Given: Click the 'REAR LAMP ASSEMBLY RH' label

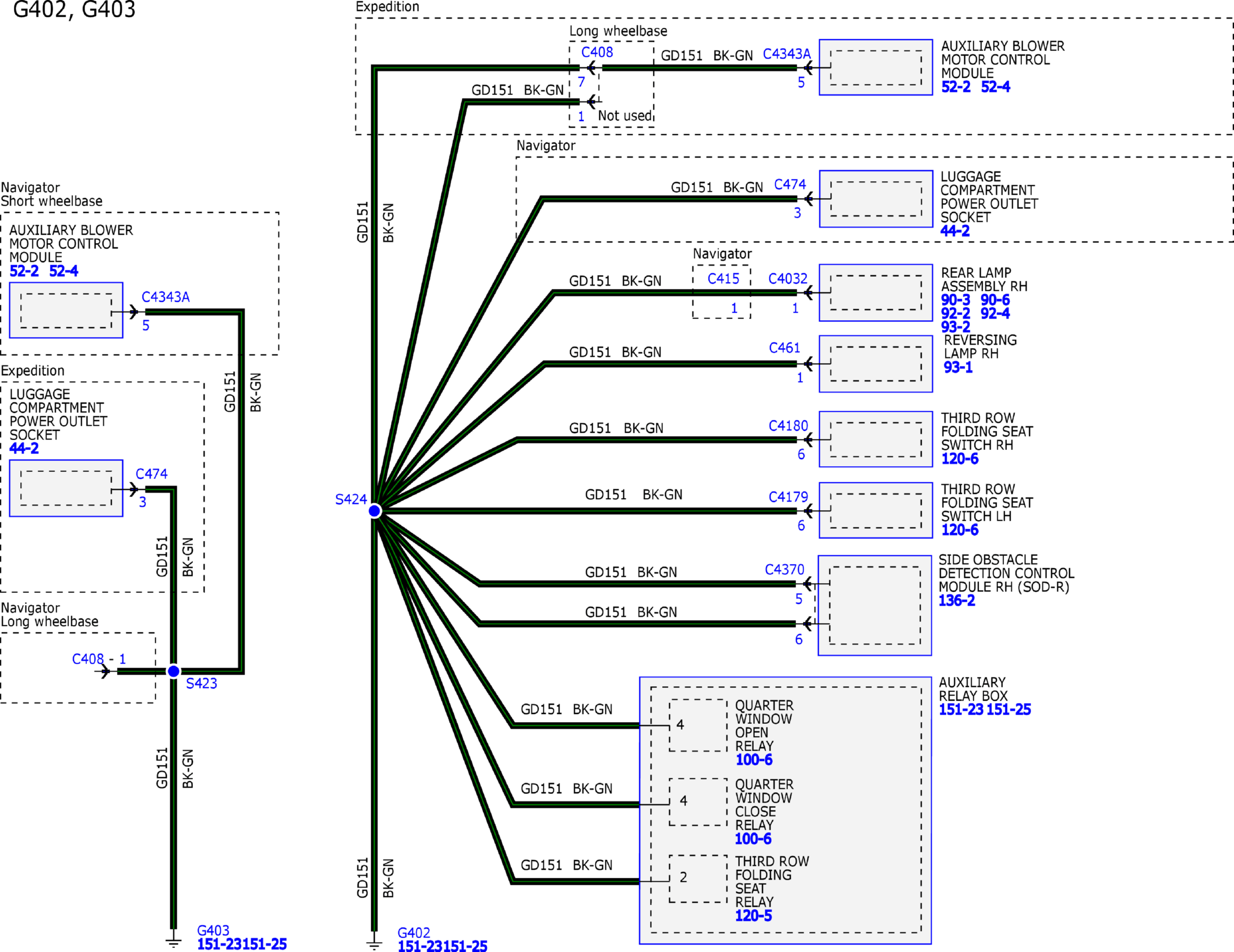Looking at the screenshot, I should click(x=984, y=279).
